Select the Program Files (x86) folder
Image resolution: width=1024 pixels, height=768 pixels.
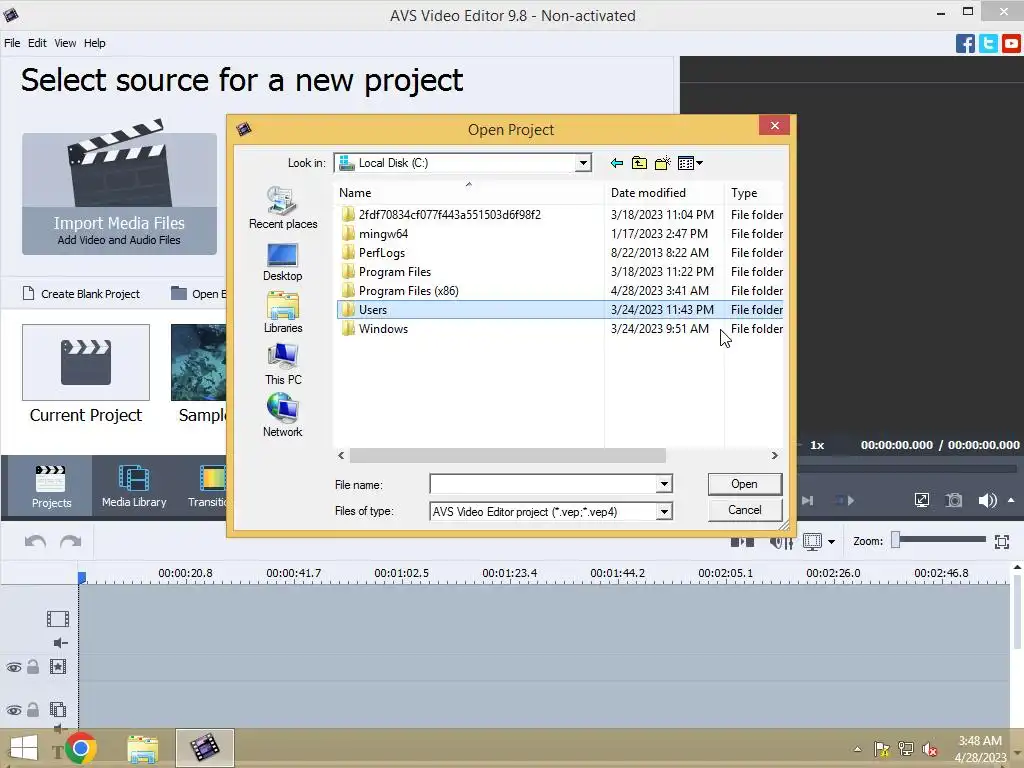tap(409, 291)
